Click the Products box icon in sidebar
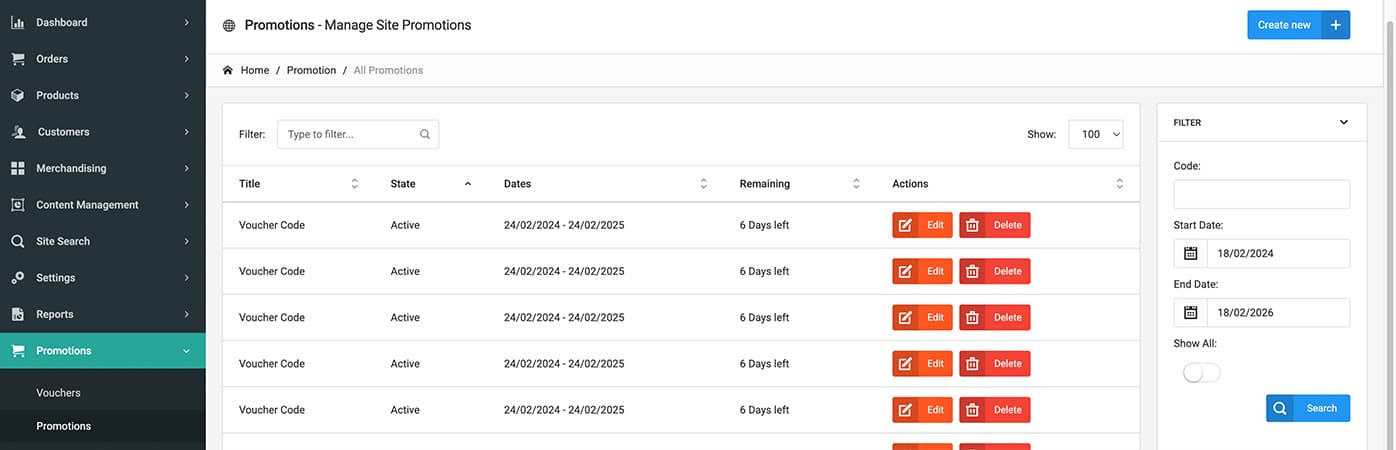Screen dimensions: 1396x450 pyautogui.click(x=17, y=95)
